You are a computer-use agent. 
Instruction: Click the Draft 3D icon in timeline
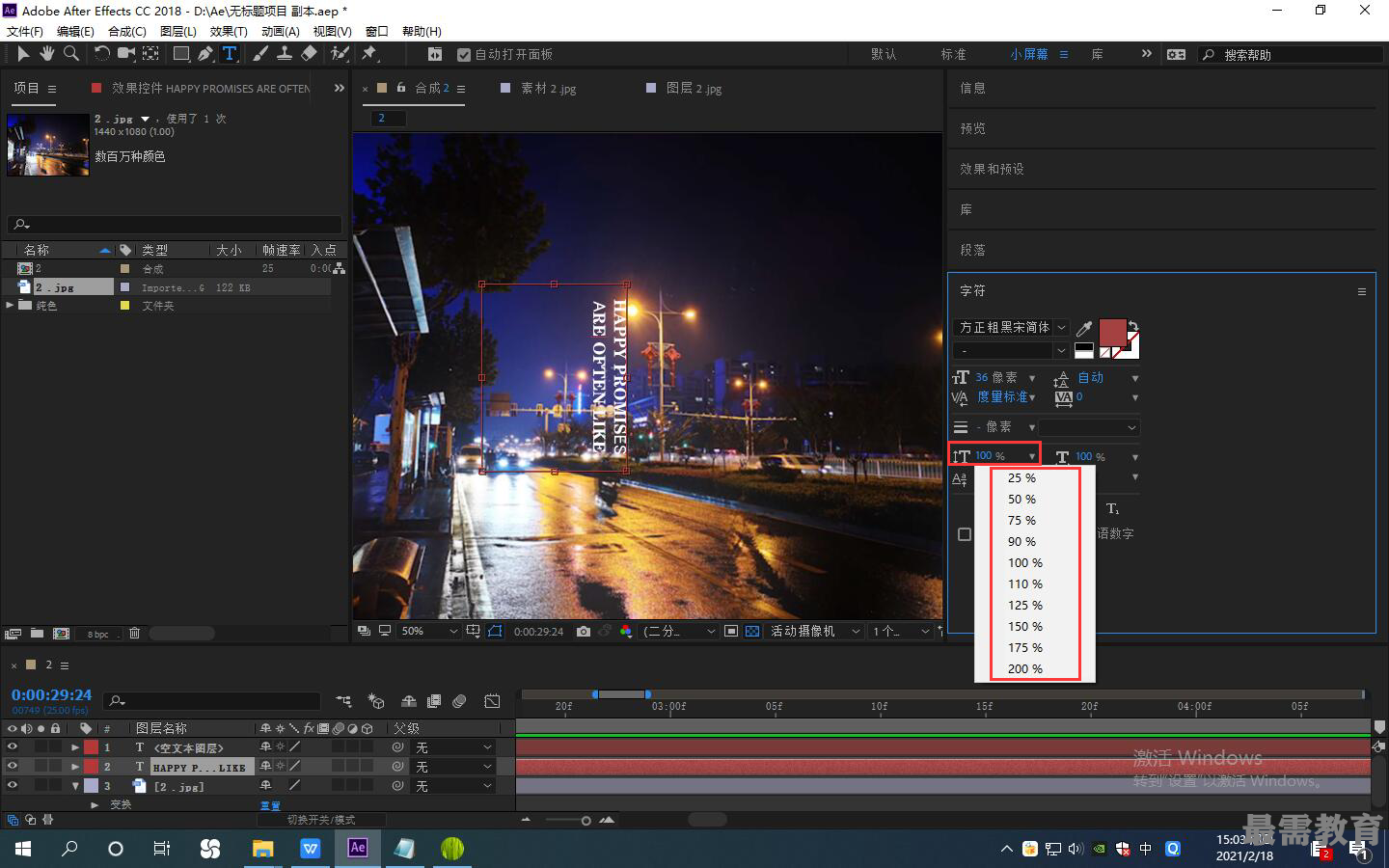click(x=376, y=701)
